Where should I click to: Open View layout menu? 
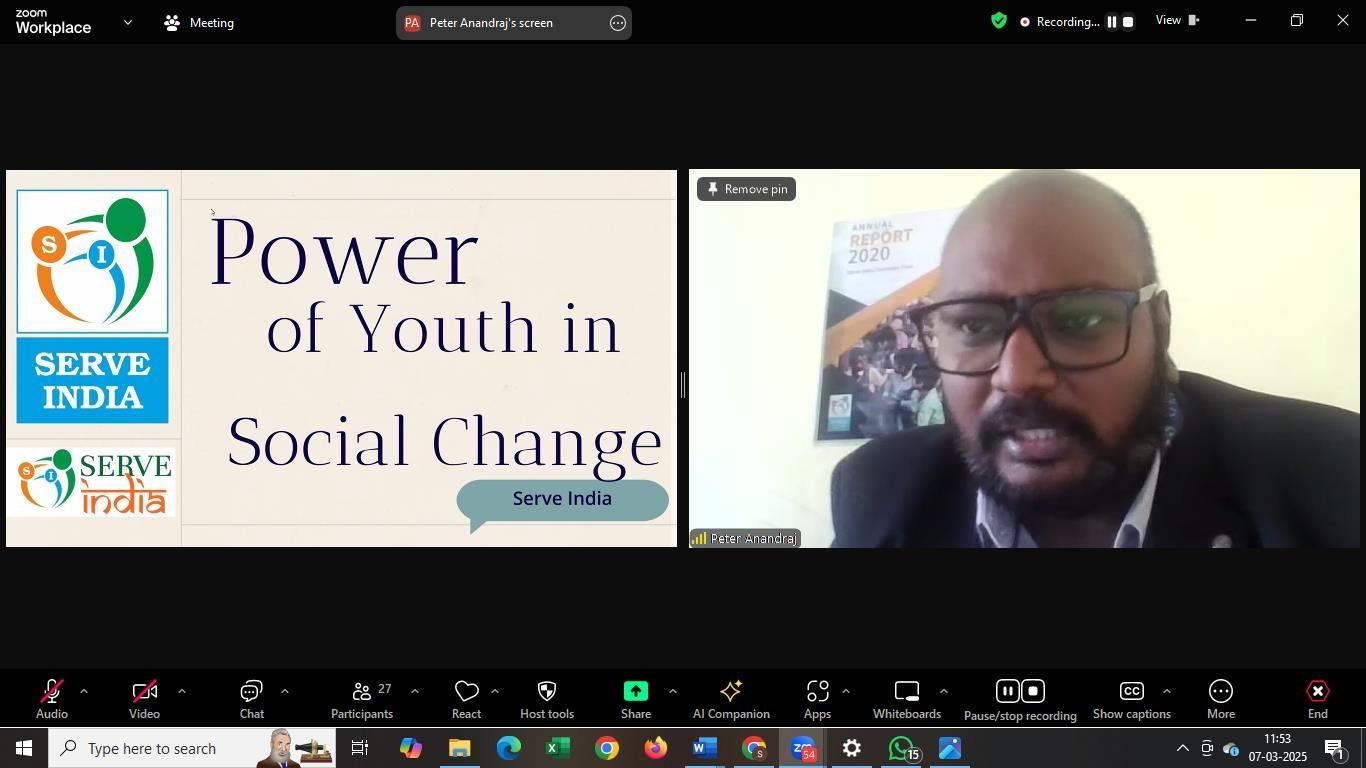click(1177, 21)
